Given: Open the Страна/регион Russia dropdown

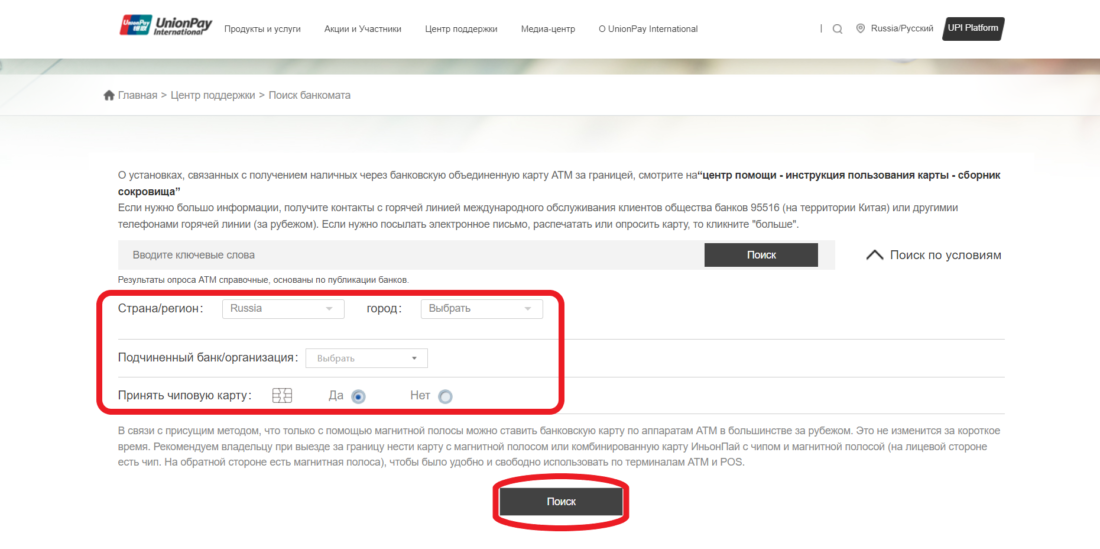Looking at the screenshot, I should (283, 309).
